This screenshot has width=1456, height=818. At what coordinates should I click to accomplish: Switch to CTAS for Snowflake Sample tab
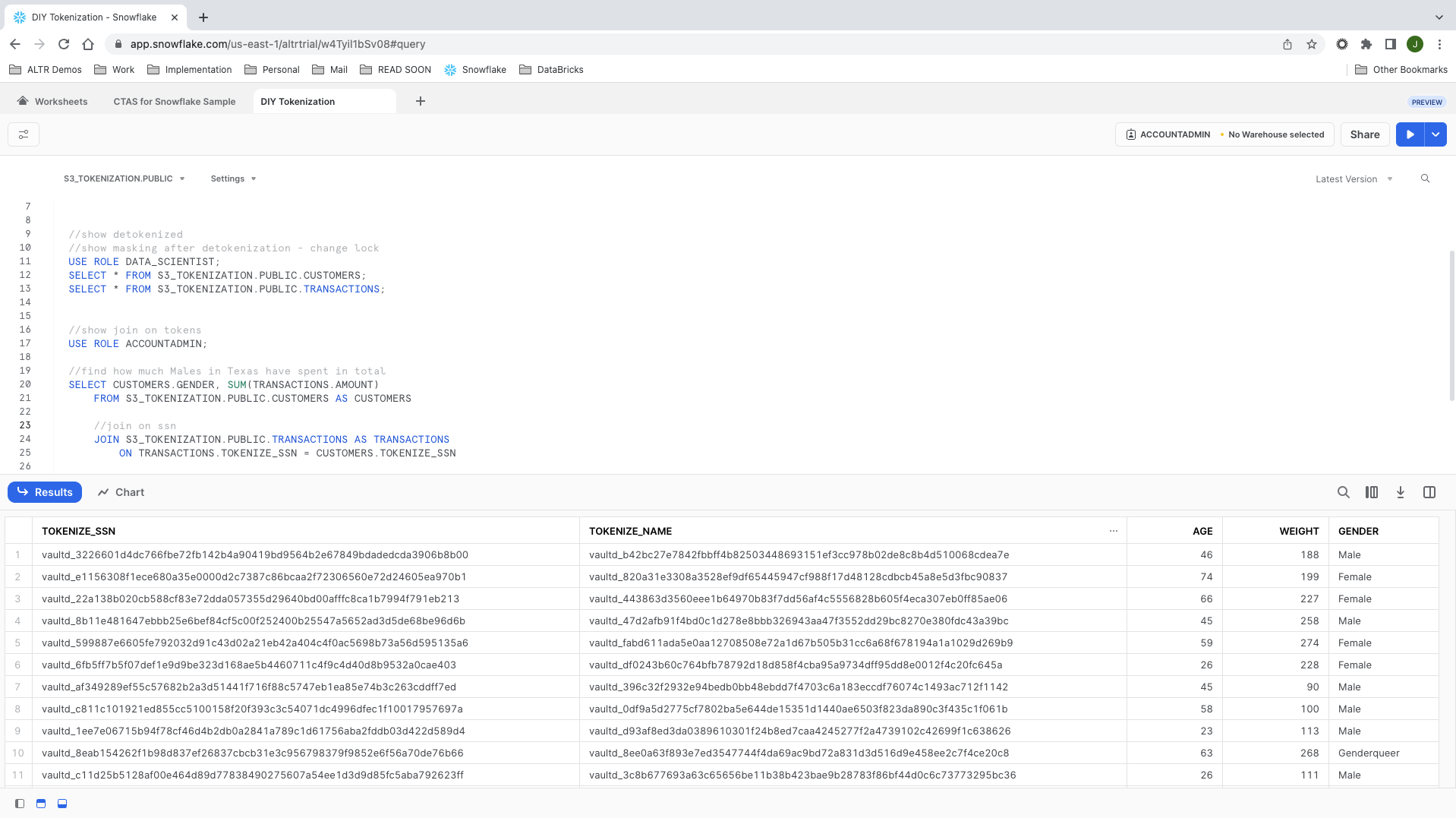pos(174,102)
